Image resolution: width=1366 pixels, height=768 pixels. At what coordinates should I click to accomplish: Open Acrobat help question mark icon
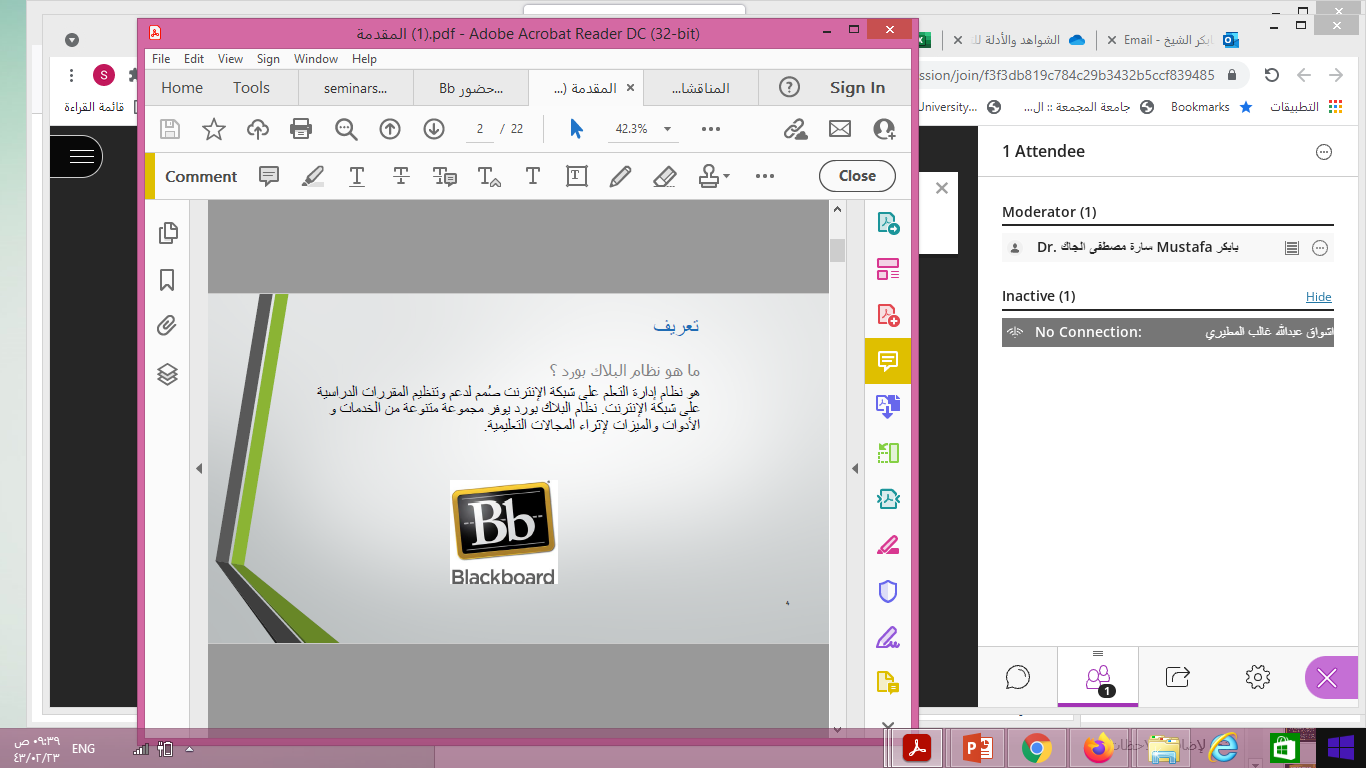point(790,88)
